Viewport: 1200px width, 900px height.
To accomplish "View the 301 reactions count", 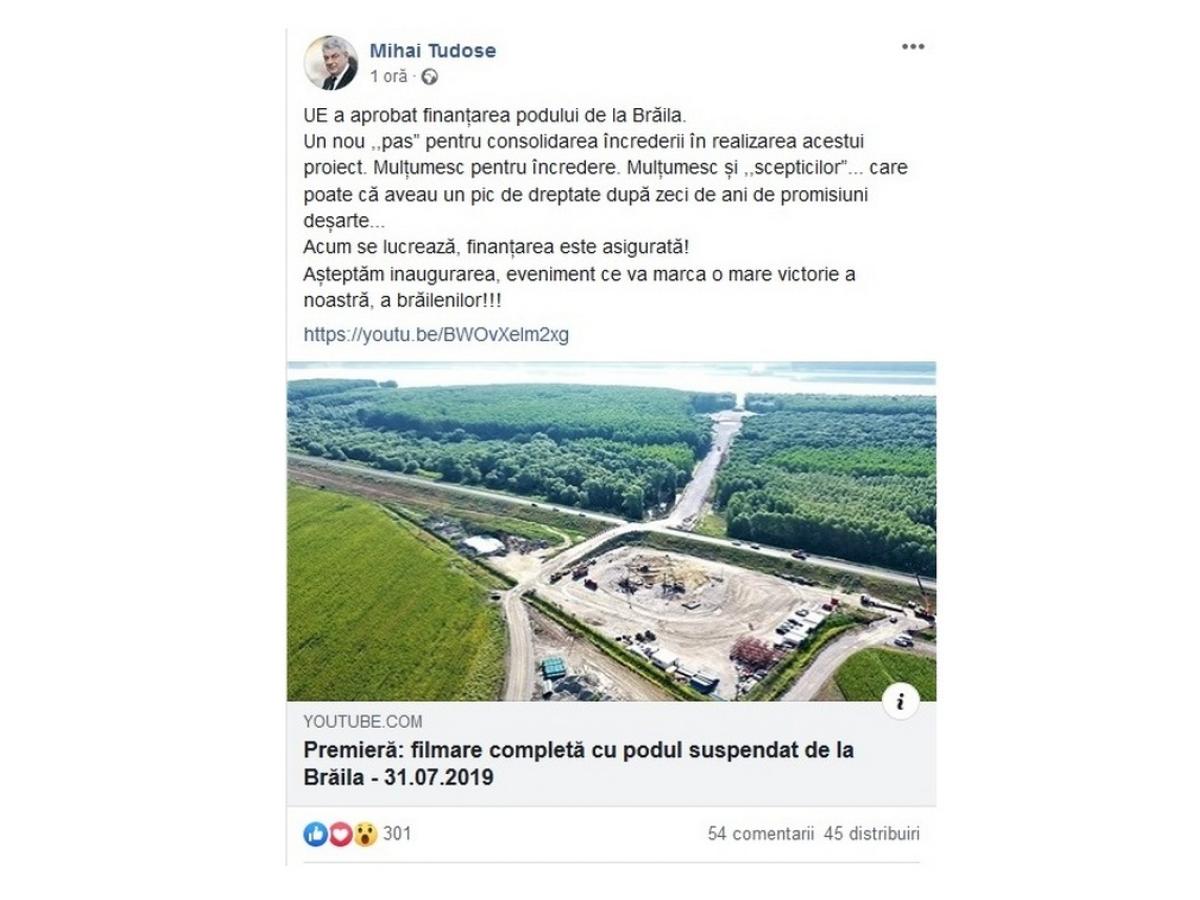I will (x=397, y=833).
